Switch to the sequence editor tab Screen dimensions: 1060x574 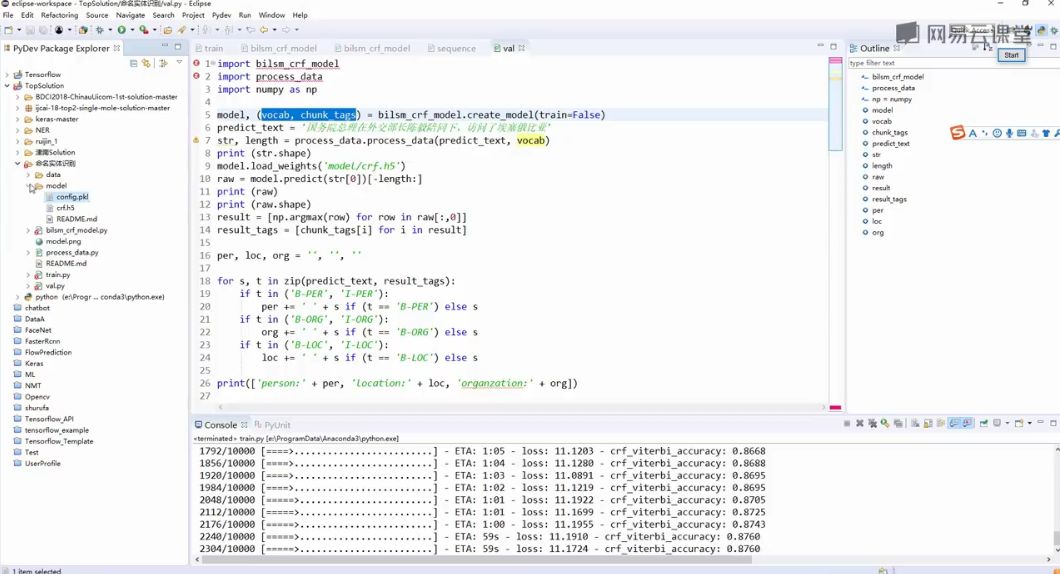[456, 48]
